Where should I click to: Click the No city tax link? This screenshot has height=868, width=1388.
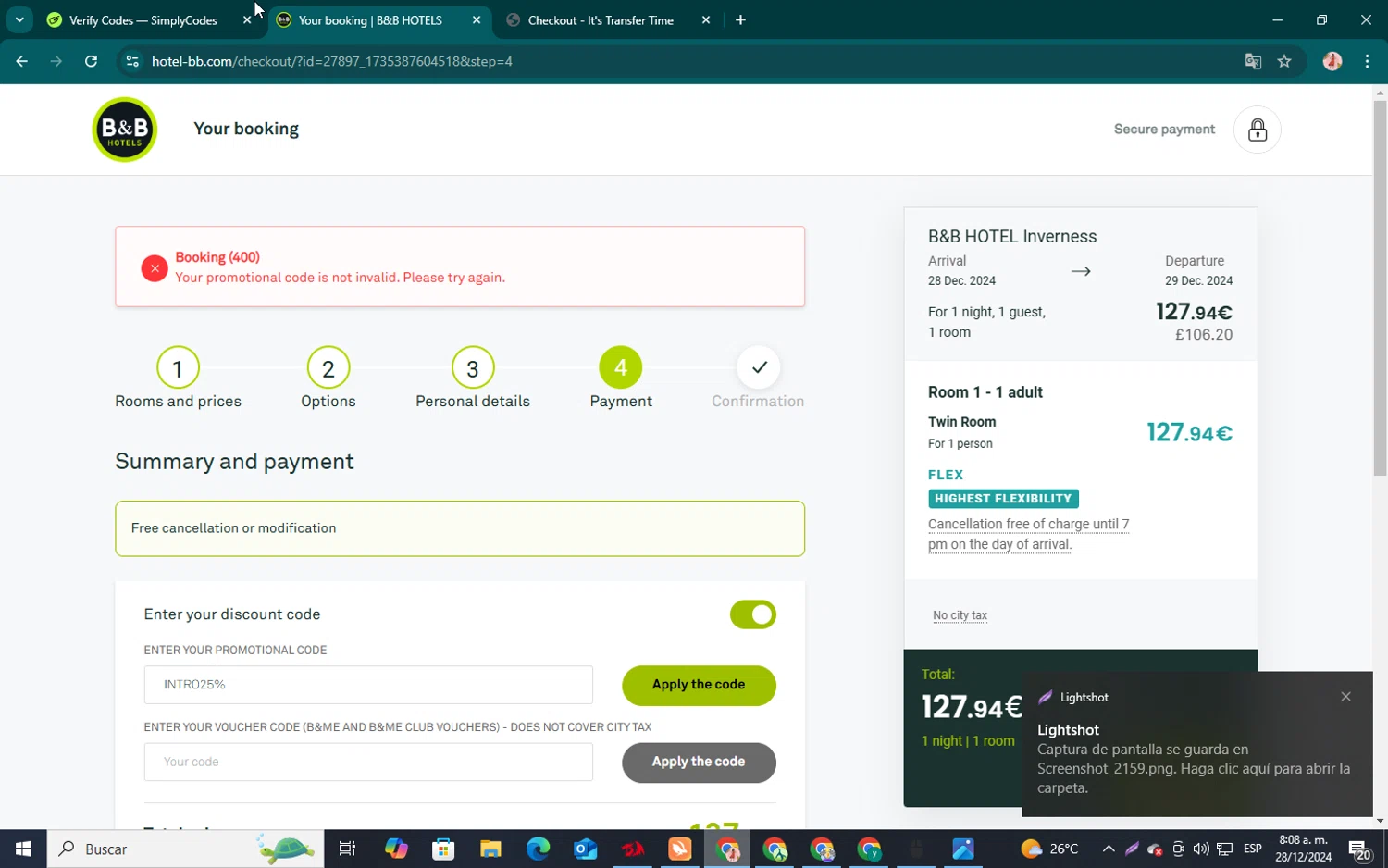960,615
